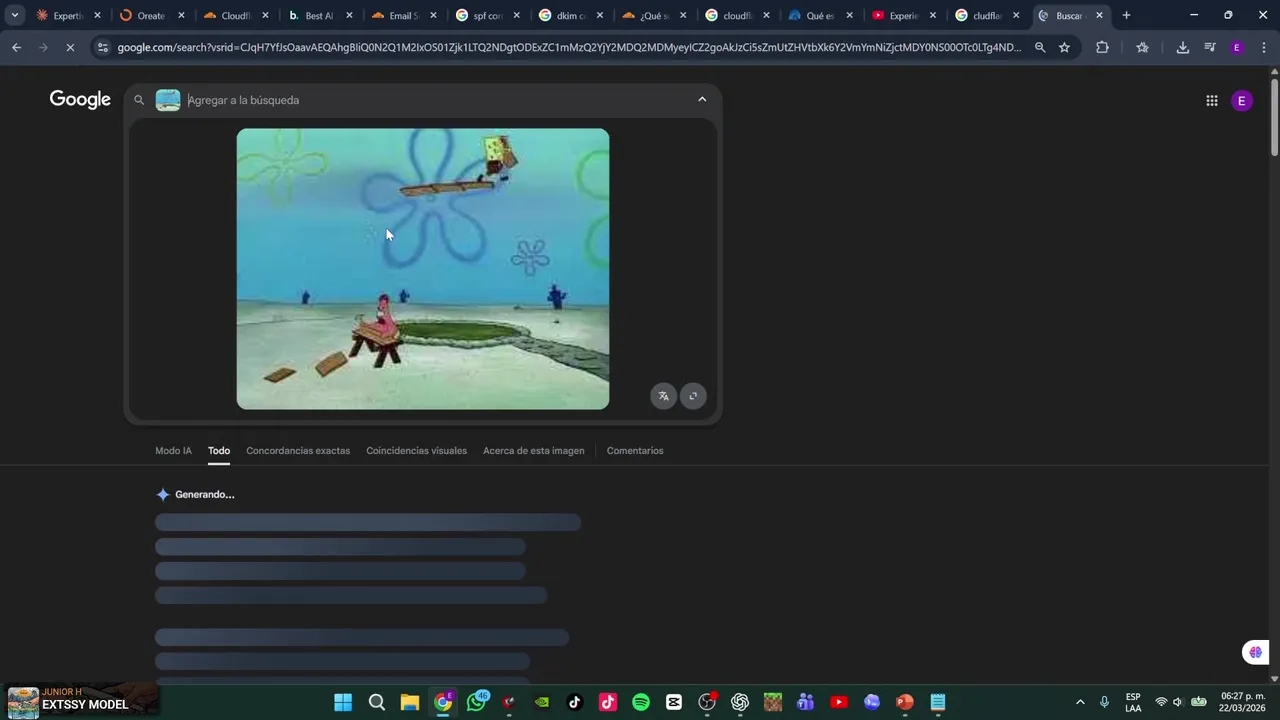Open the ESP LAA language indicator
The width and height of the screenshot is (1280, 720).
pyautogui.click(x=1133, y=702)
